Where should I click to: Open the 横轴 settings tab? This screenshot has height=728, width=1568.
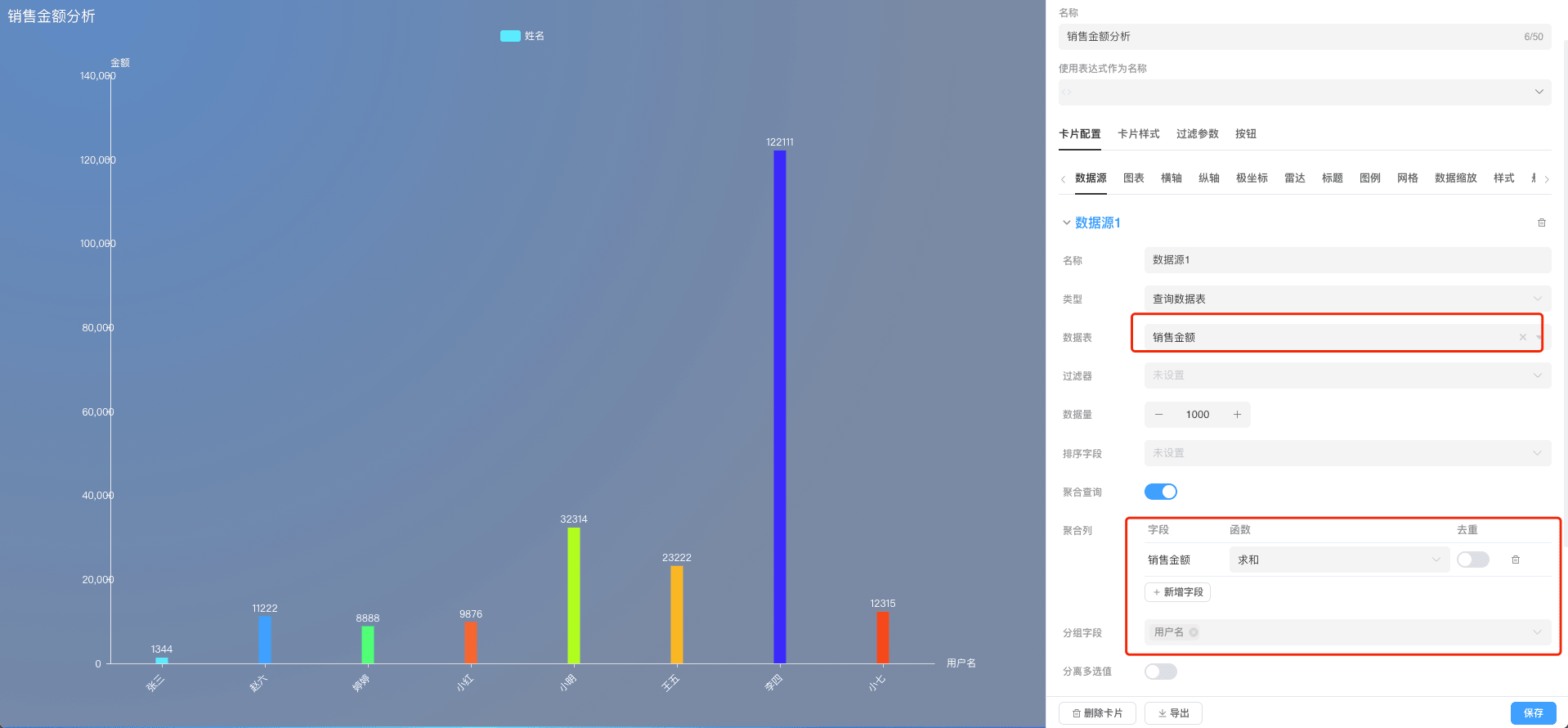pos(1171,178)
